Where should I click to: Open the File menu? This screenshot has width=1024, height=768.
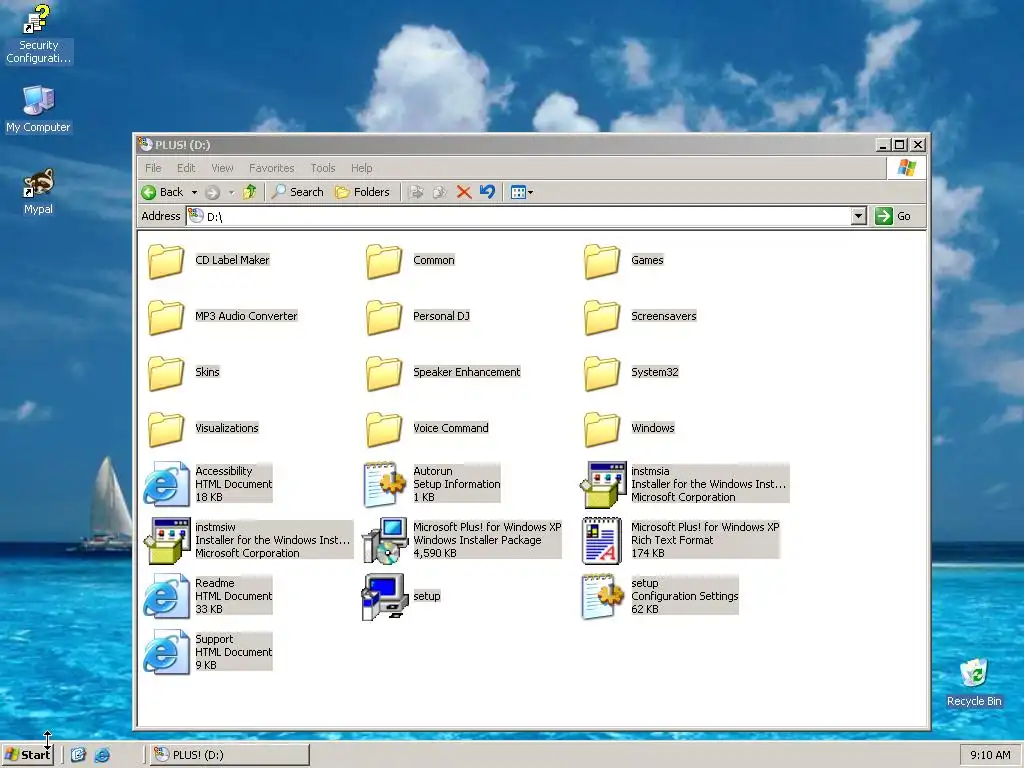(x=153, y=168)
